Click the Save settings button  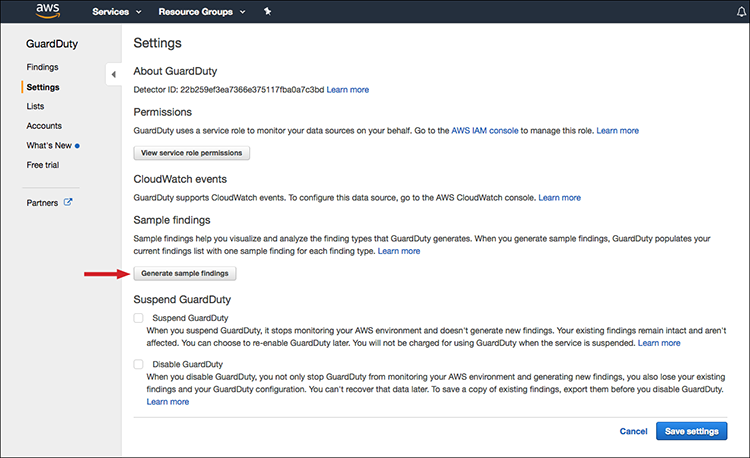click(x=692, y=431)
